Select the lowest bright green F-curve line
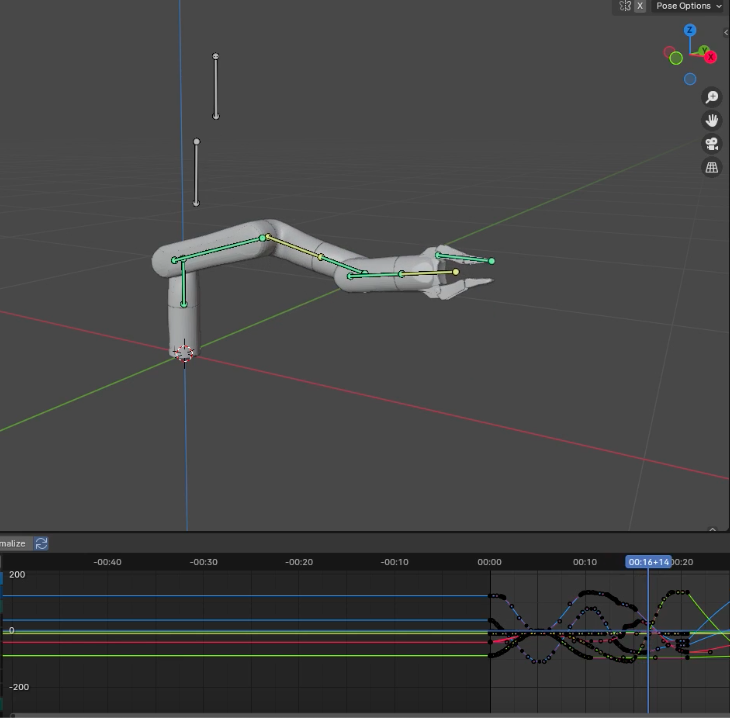The width and height of the screenshot is (730, 718). tap(246, 656)
